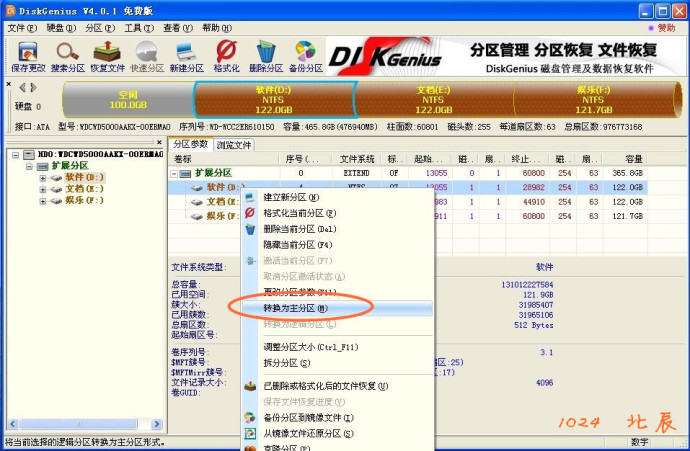Screen dimensions: 690x451
Task: Choose 转换为主分区(M) from context menu
Action: click(x=338, y=308)
